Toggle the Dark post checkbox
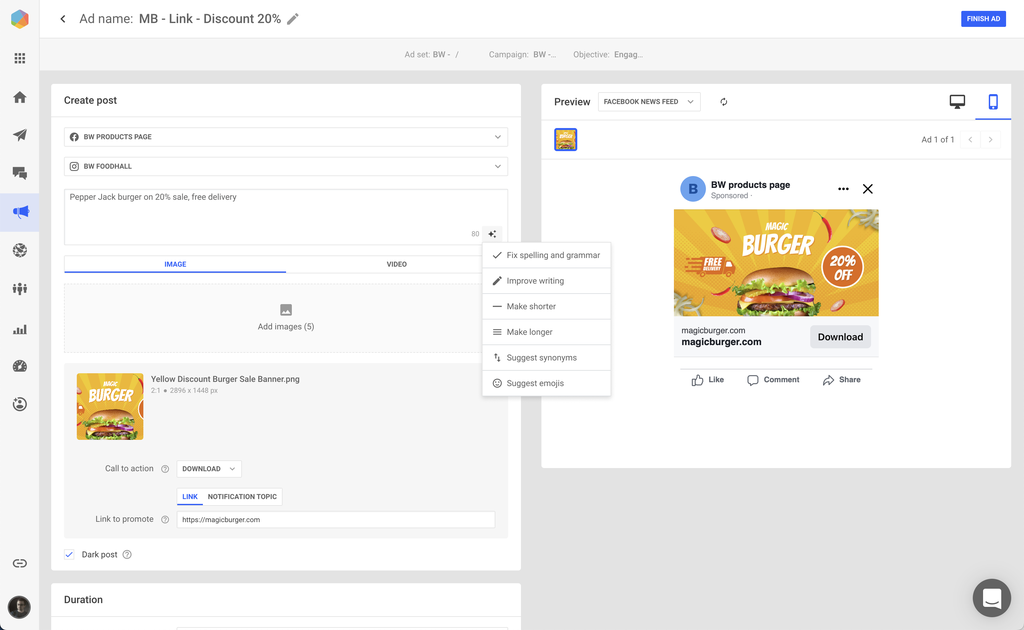1024x630 pixels. click(x=70, y=554)
